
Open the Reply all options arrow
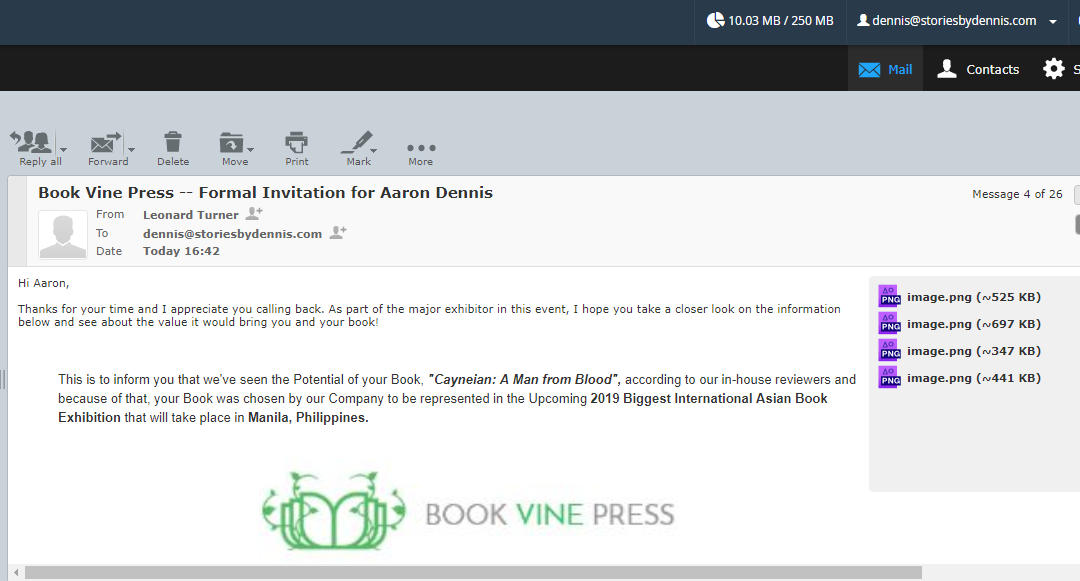63,149
